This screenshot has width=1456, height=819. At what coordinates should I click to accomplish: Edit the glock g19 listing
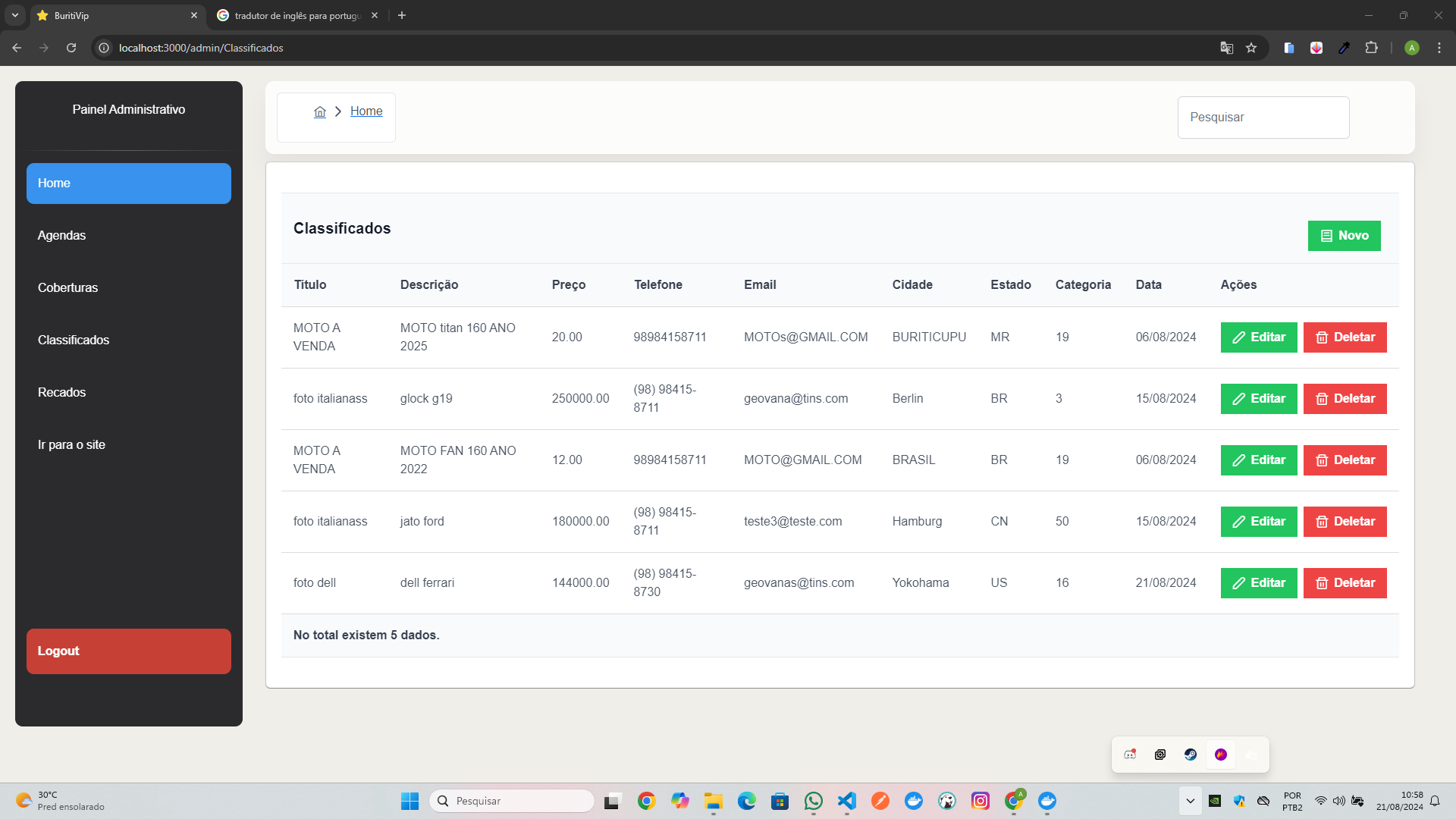(x=1258, y=399)
